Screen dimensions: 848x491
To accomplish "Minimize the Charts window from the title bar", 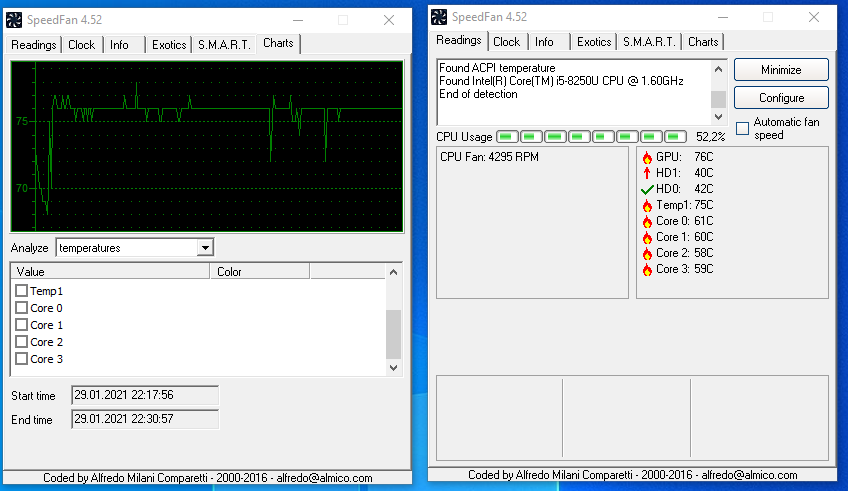I will coord(297,20).
